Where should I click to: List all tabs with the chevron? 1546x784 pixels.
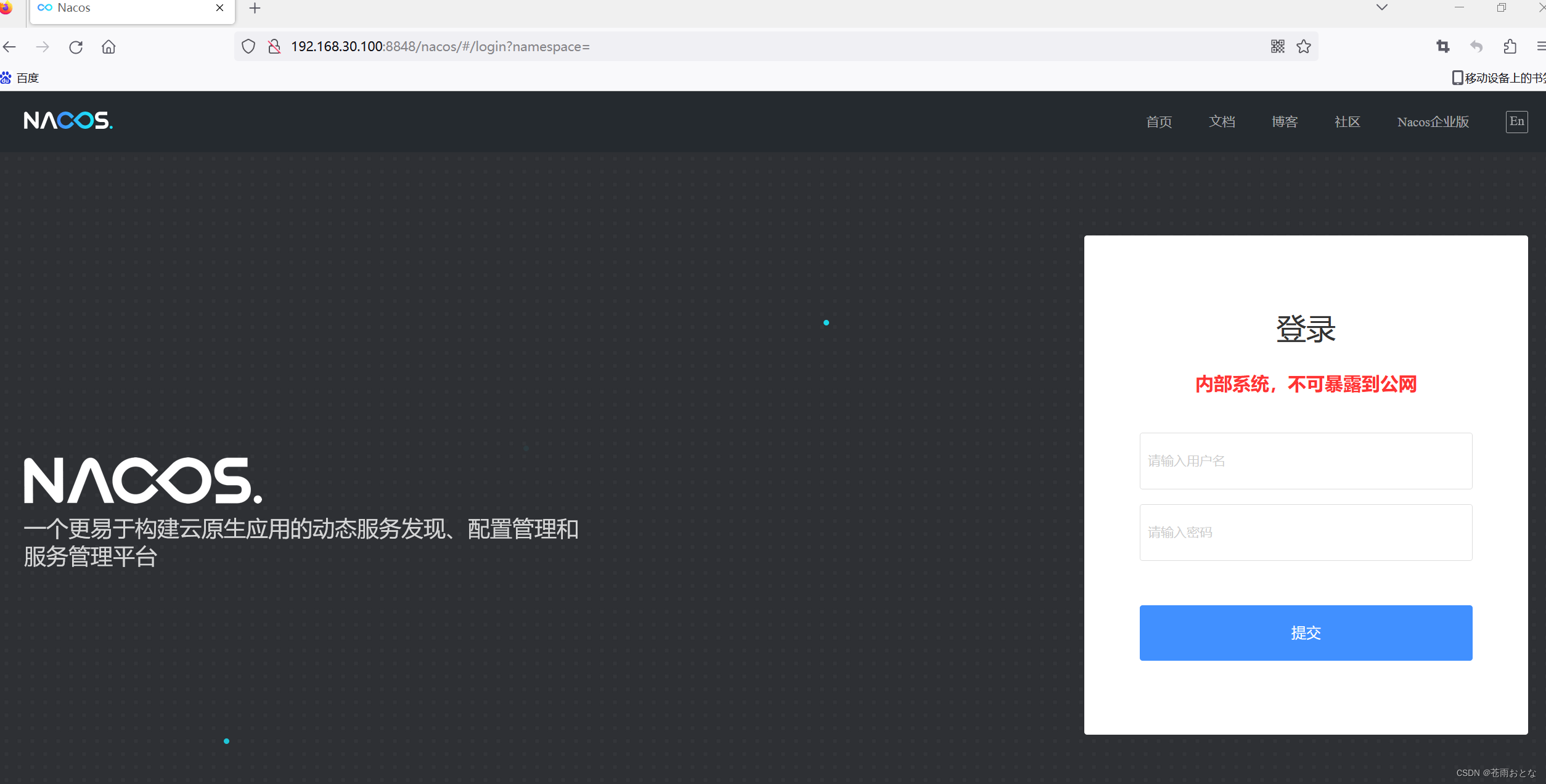[x=1382, y=7]
